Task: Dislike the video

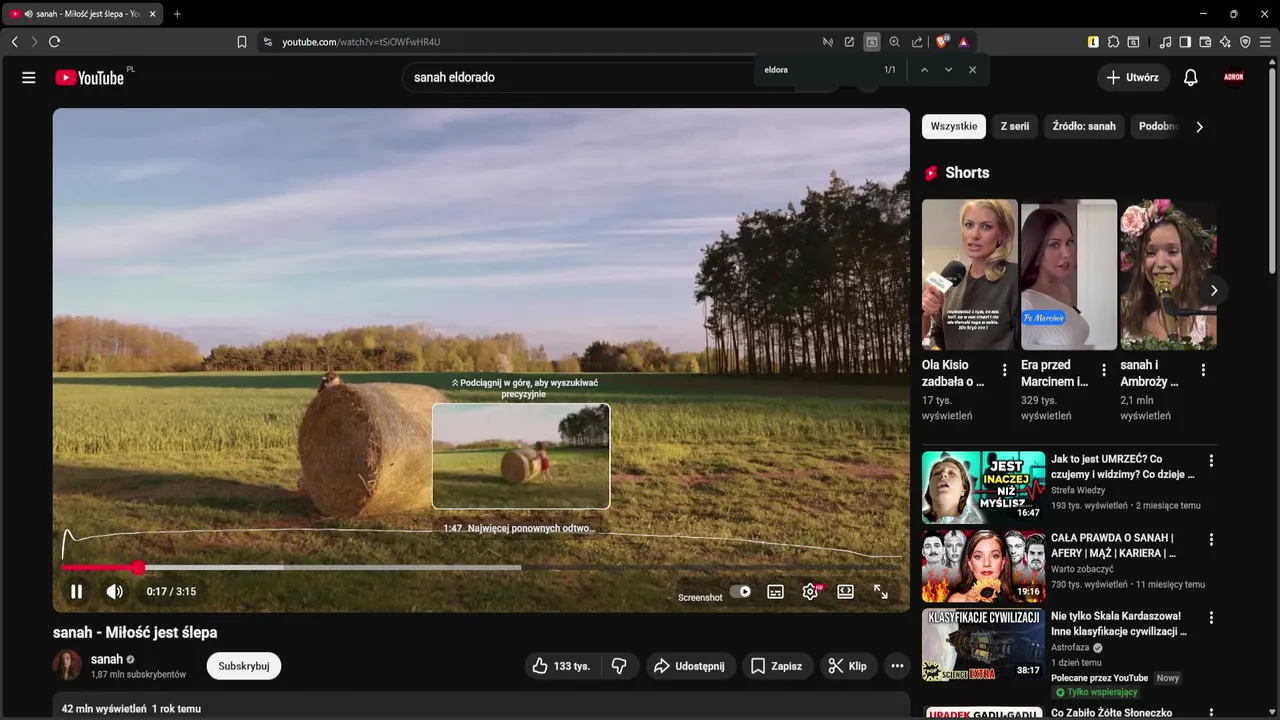Action: [619, 666]
